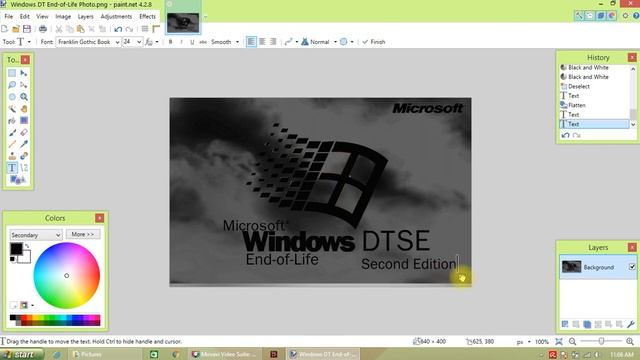Open the Settings gear icon
Screen dimensions: 640x360
point(625,16)
